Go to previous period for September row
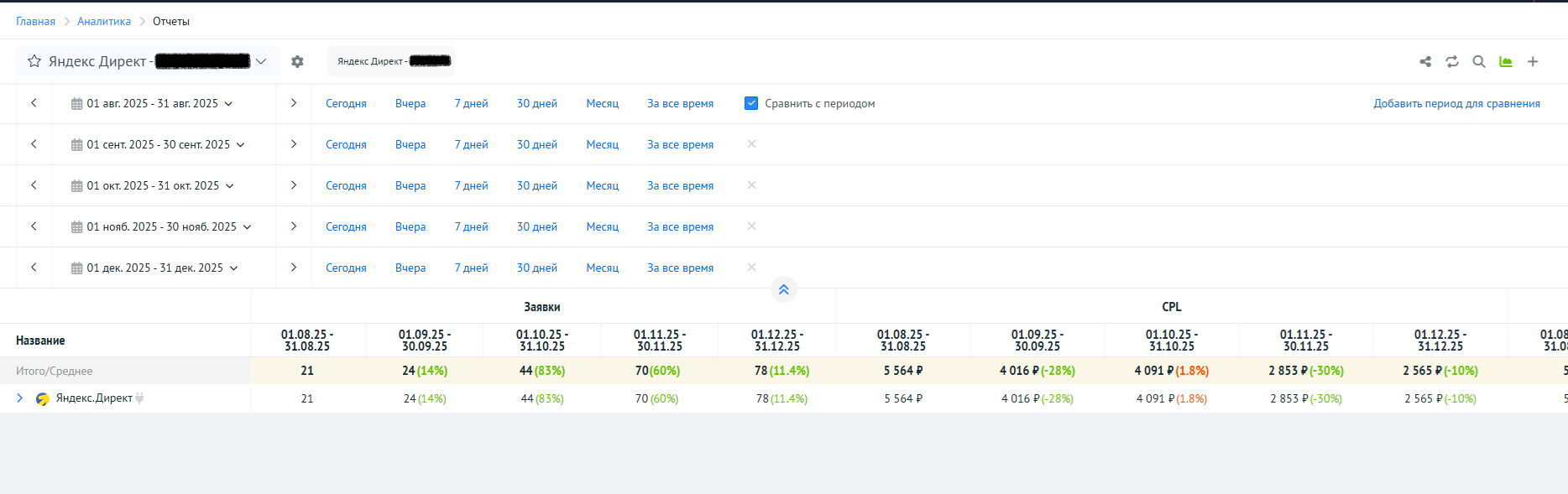The height and width of the screenshot is (494, 1568). [34, 144]
